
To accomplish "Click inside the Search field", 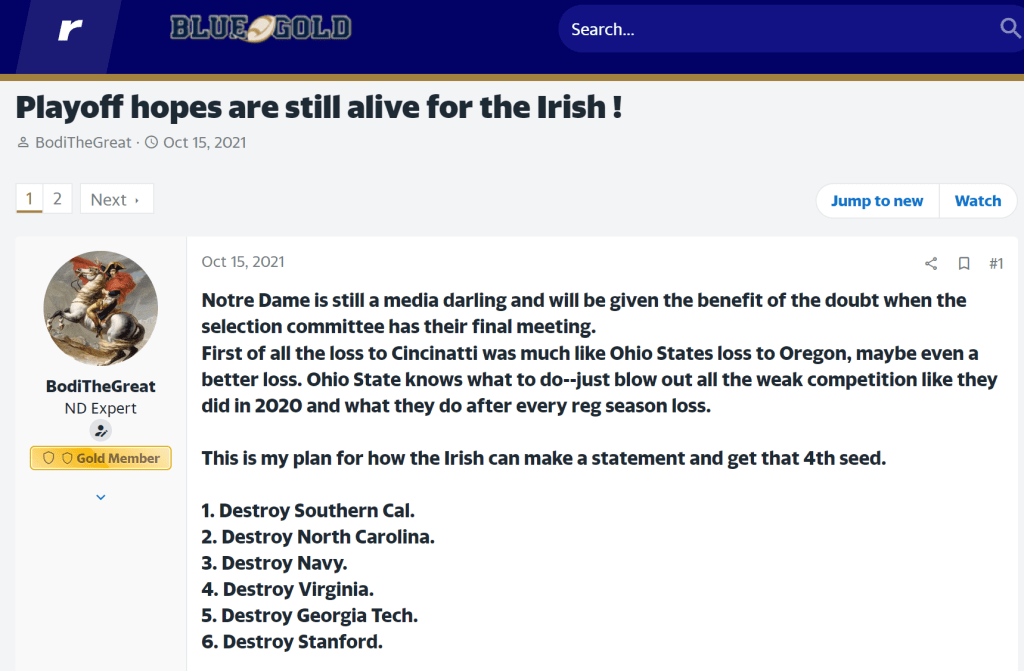I will (x=770, y=30).
